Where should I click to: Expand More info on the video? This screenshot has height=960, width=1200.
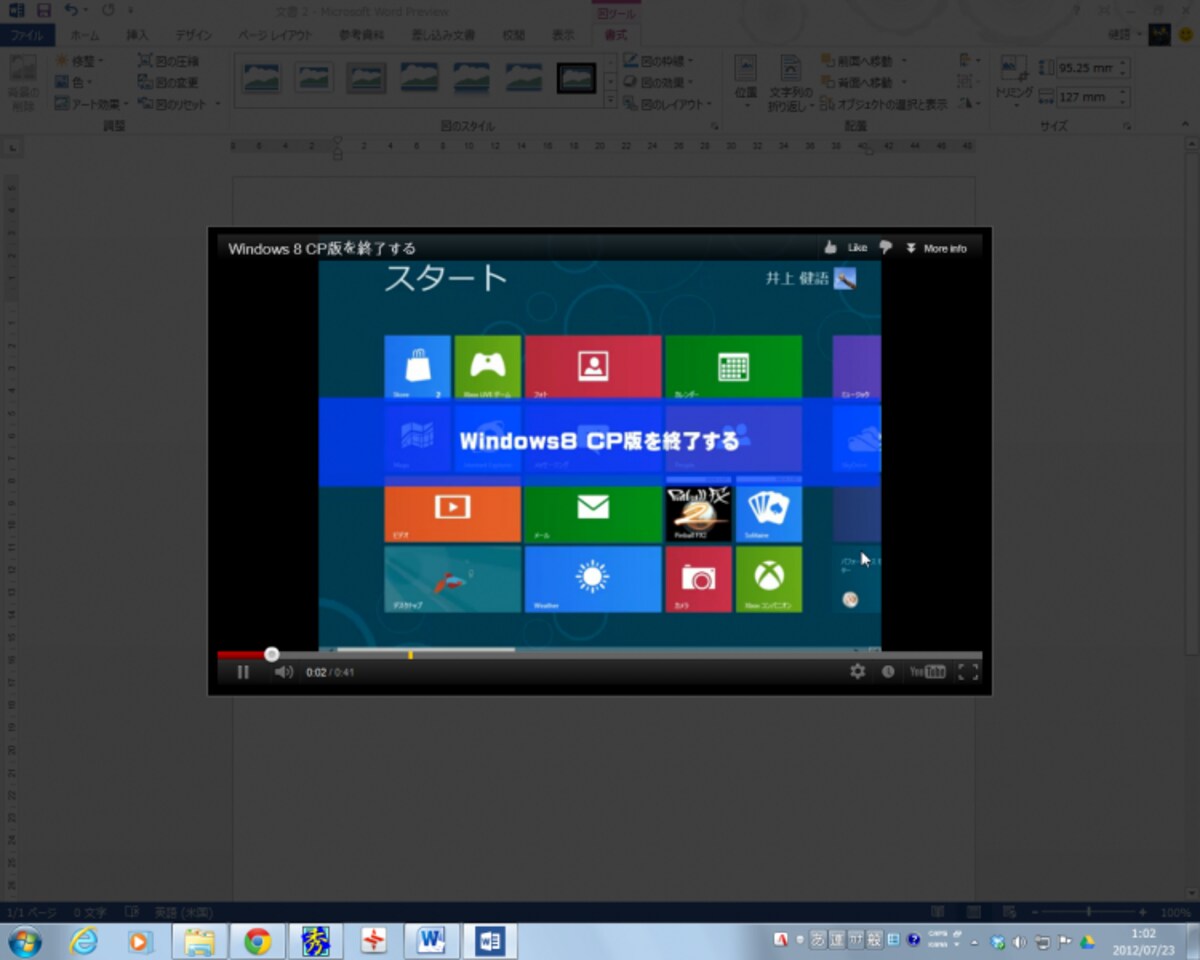937,248
